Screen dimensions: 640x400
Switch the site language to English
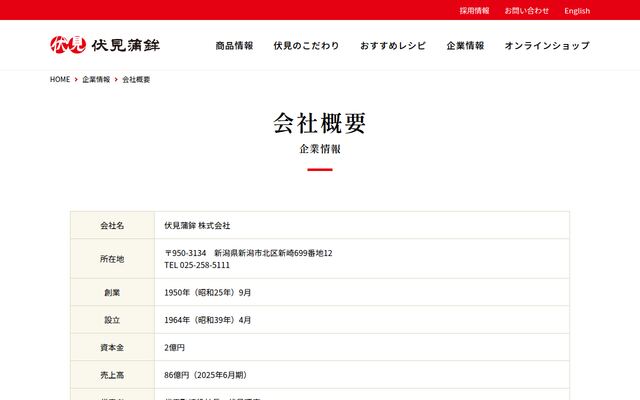(577, 11)
